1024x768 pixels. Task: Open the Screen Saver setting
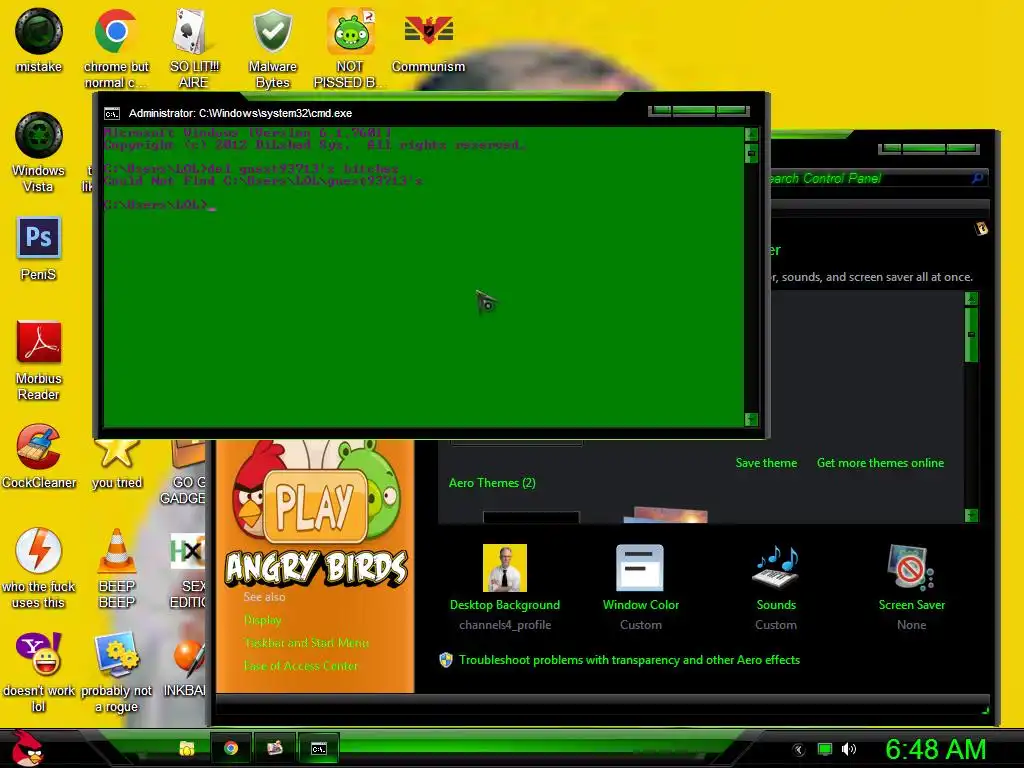pos(912,587)
